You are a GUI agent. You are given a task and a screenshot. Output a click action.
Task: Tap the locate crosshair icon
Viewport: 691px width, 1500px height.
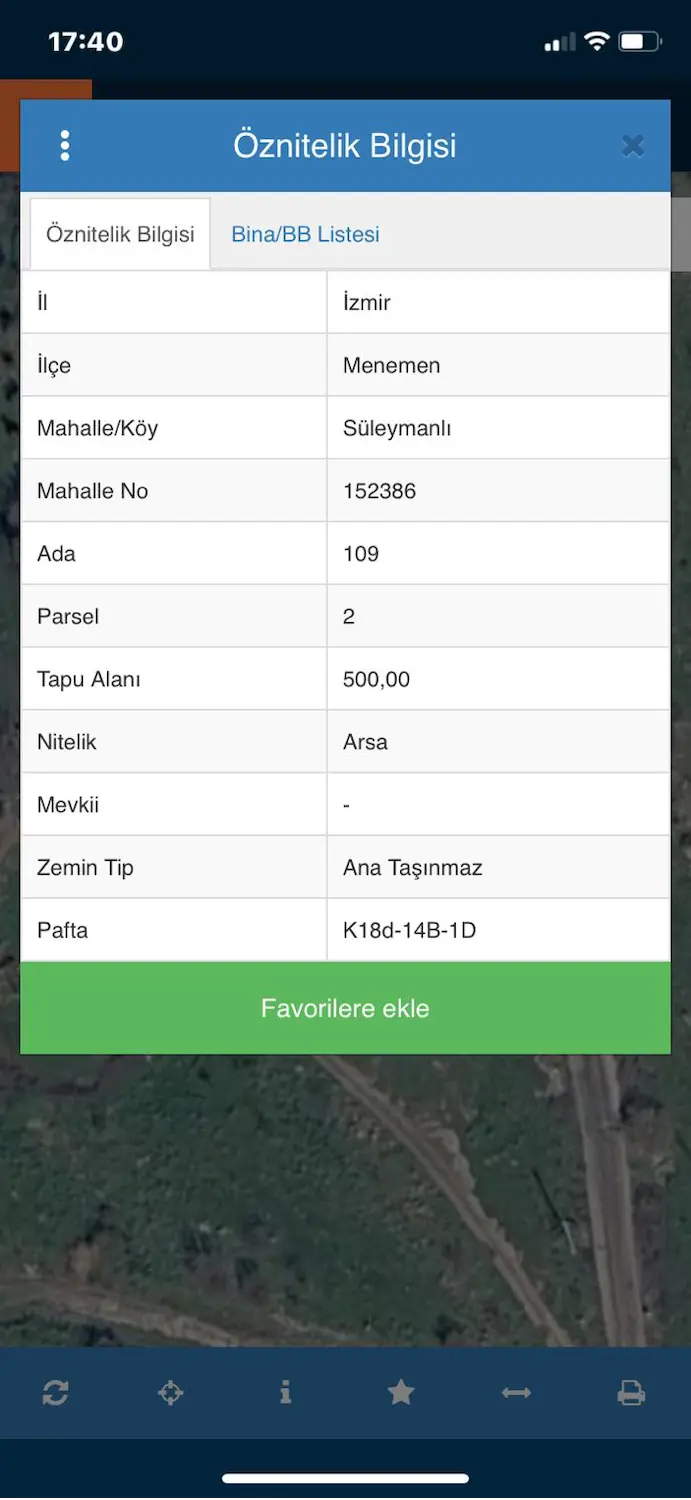171,1392
